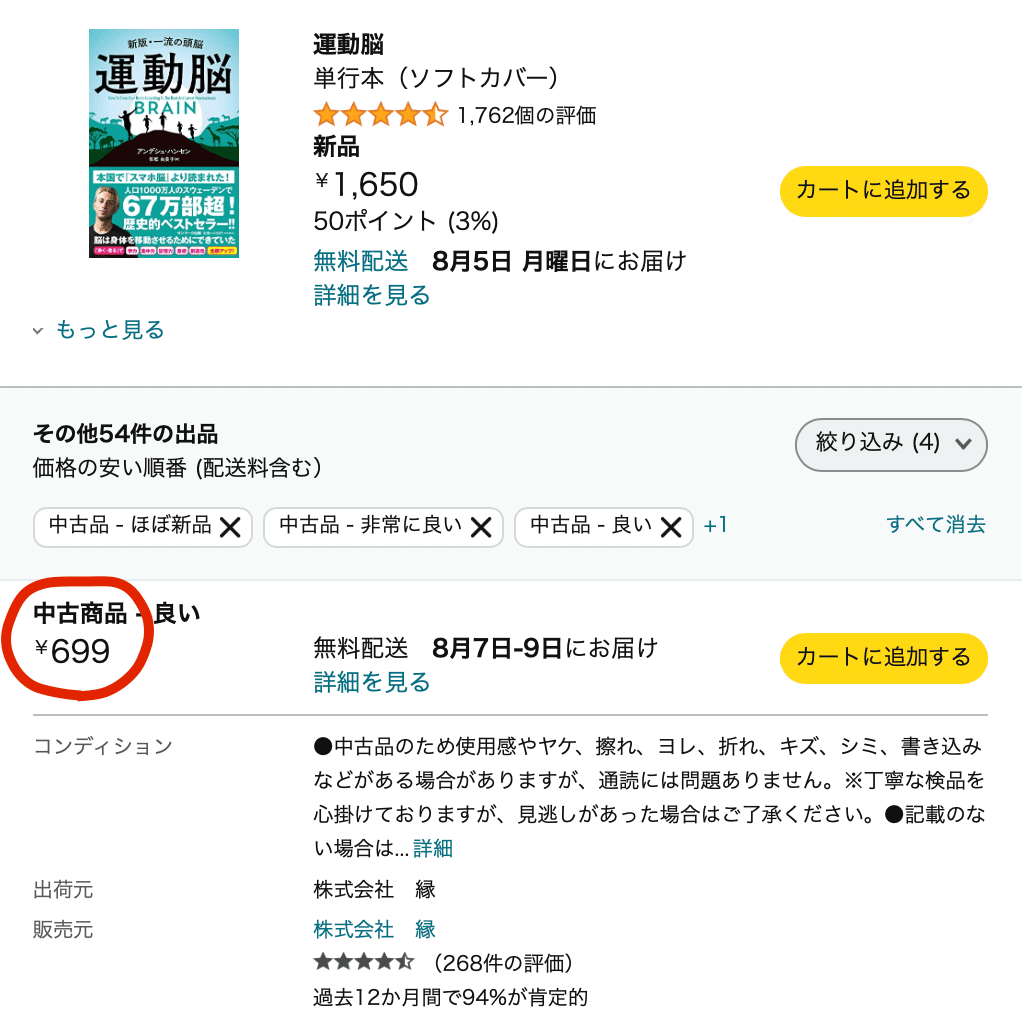Screen dimensions: 1022x1030
Task: Click the star rating next to 1,762個の評価
Action: 380,115
